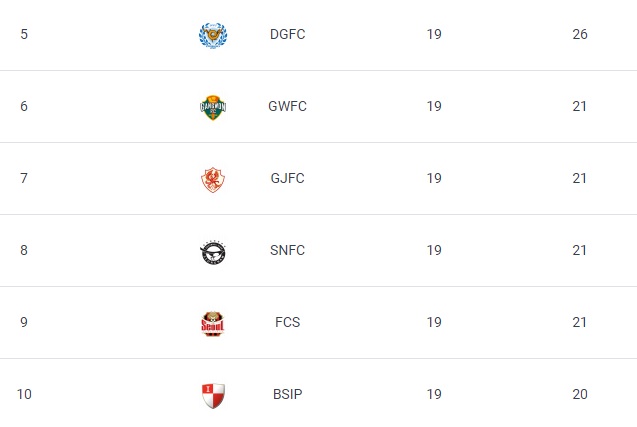Click the GJFC orange phoenix shield crest
This screenshot has height=427, width=637.
pyautogui.click(x=213, y=180)
